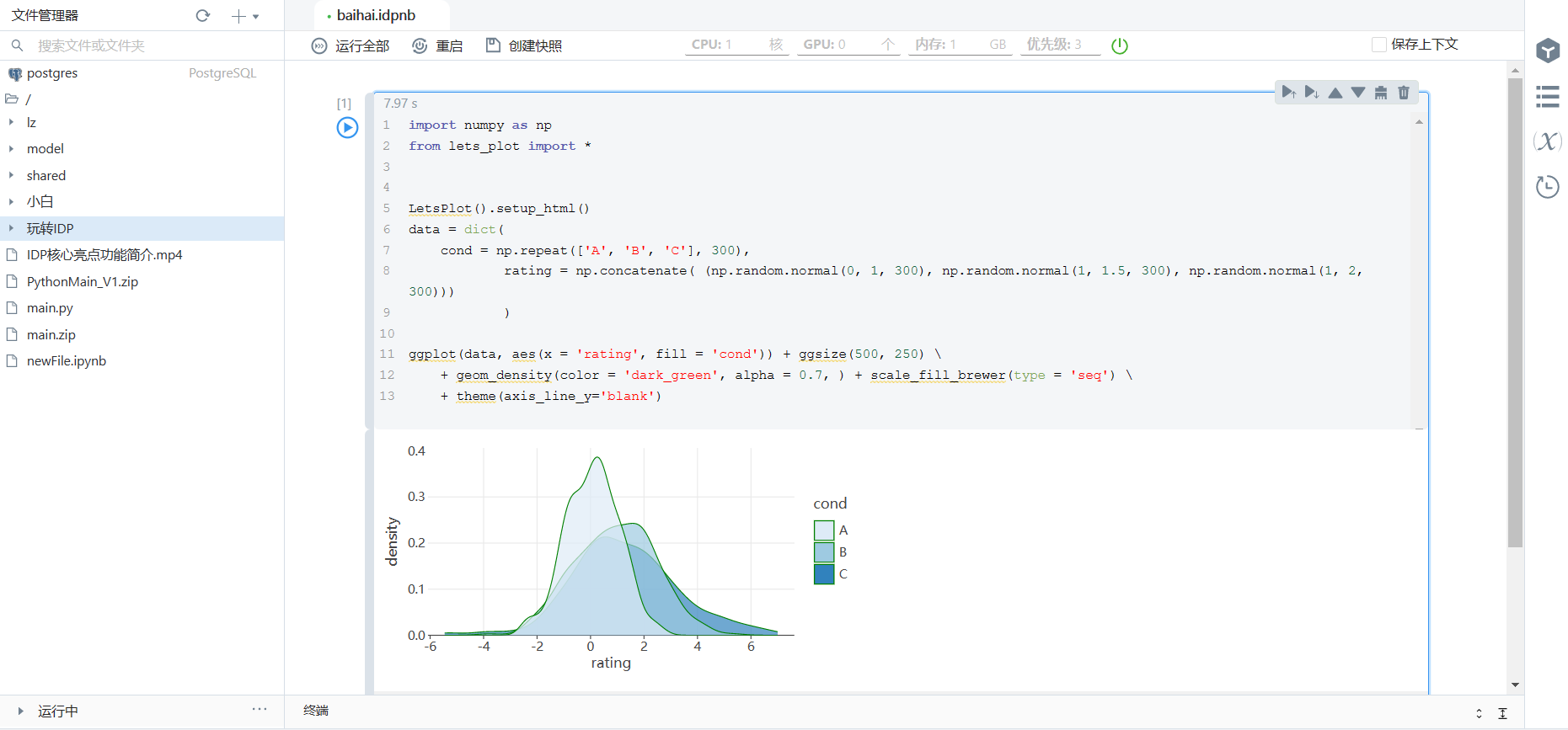Delete the cell with trash icon
The height and width of the screenshot is (730, 1568).
coord(1404,93)
